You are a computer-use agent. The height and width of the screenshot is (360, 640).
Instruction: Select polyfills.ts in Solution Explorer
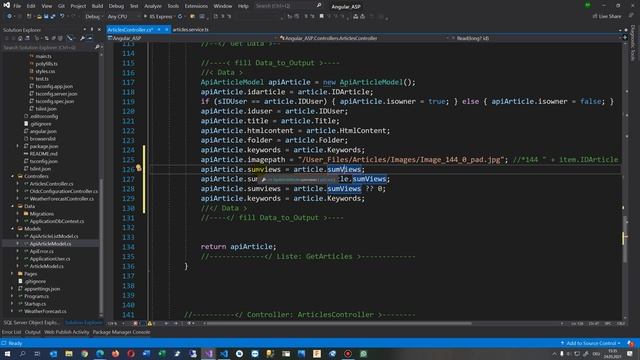[46, 64]
